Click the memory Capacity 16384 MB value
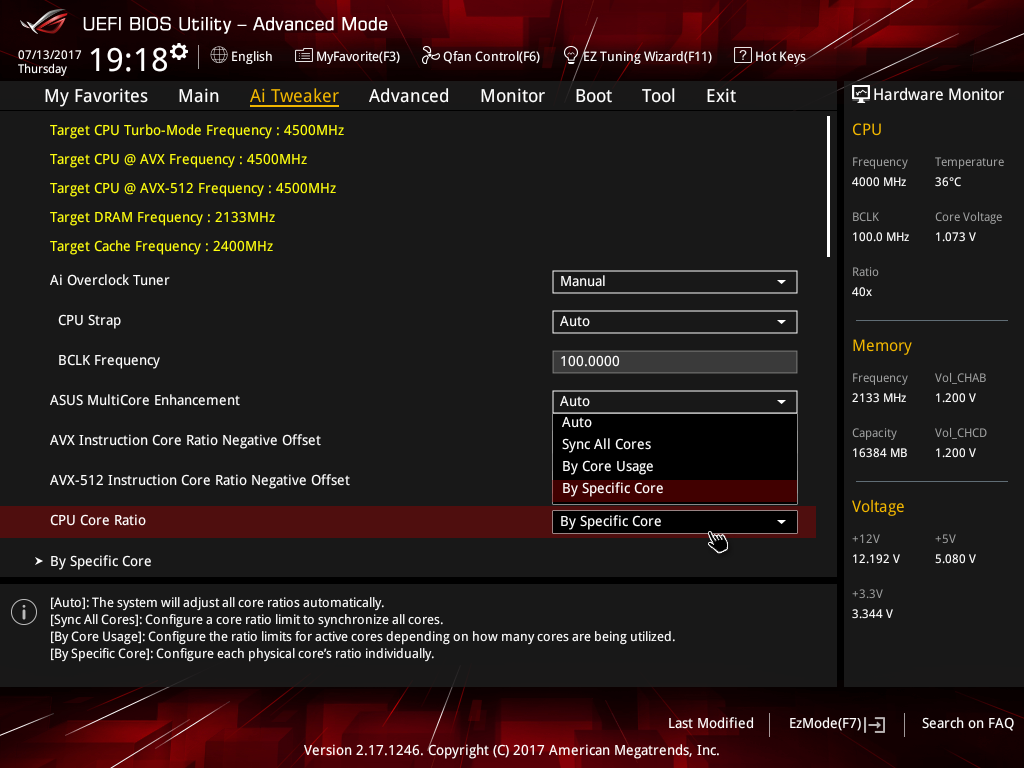 pos(880,453)
